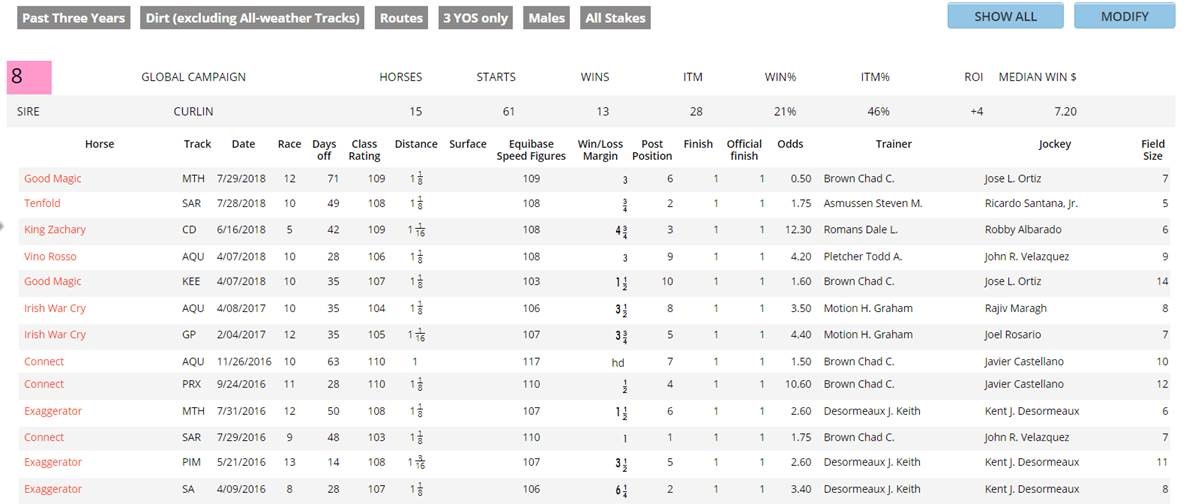Screen dimensions: 1198x504
Task: Click the Males filter tag
Action: tap(547, 18)
